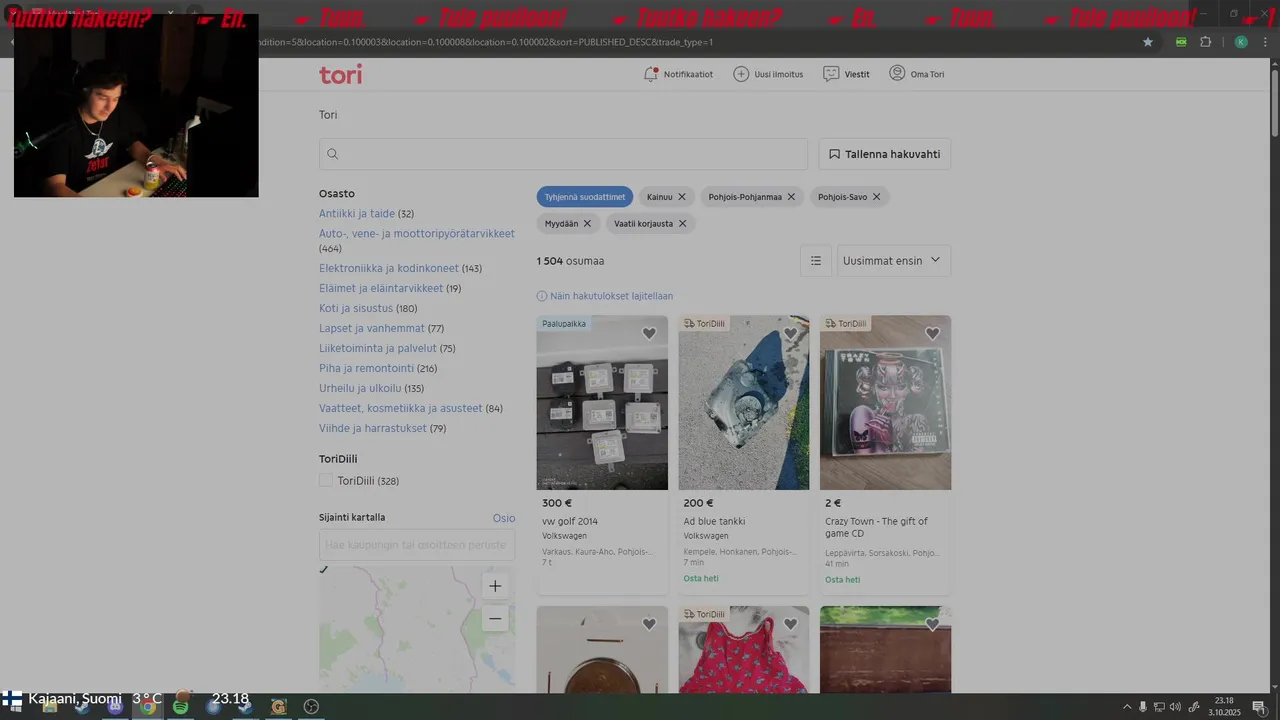Zoom in on the map
The height and width of the screenshot is (720, 1280).
(x=495, y=586)
